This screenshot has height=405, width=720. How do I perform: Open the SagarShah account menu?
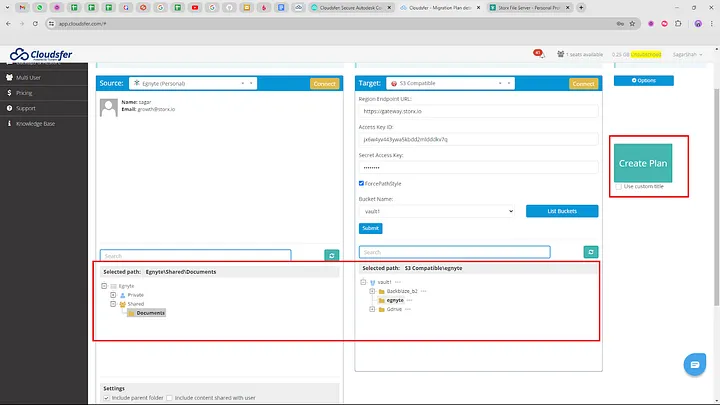tap(687, 54)
